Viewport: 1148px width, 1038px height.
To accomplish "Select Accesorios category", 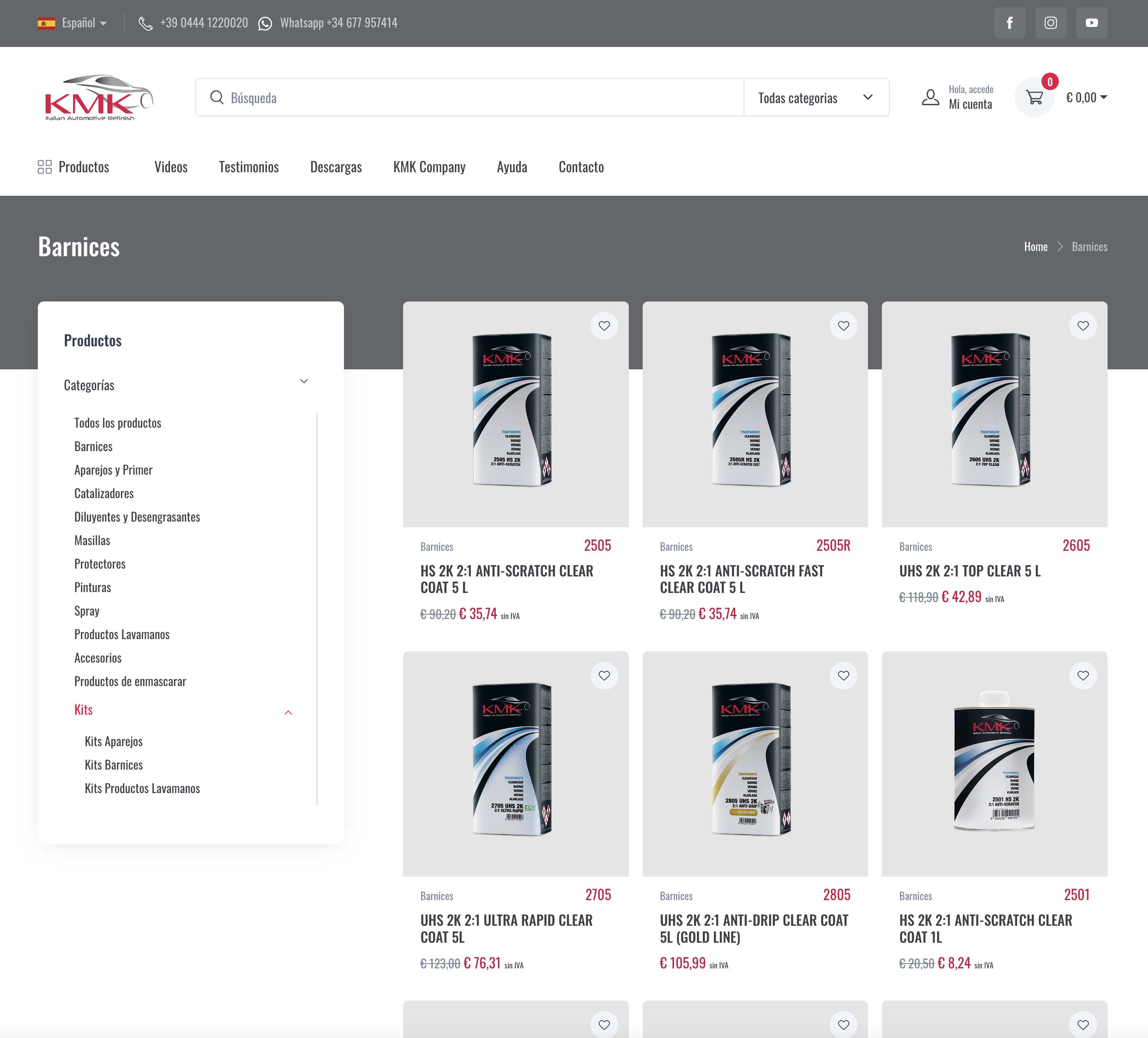I will 98,658.
